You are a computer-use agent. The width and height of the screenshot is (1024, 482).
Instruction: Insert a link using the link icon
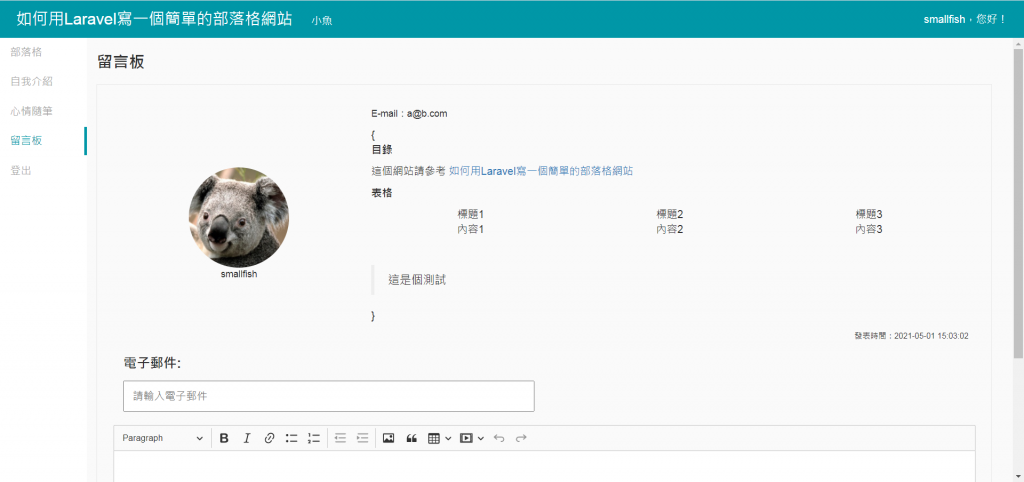(269, 438)
